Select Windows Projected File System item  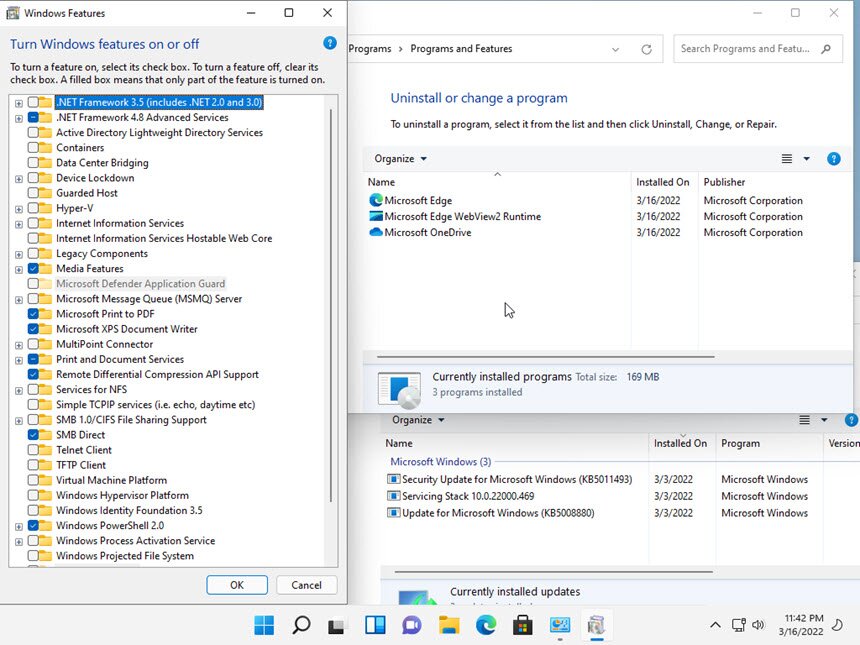pyautogui.click(x=125, y=556)
